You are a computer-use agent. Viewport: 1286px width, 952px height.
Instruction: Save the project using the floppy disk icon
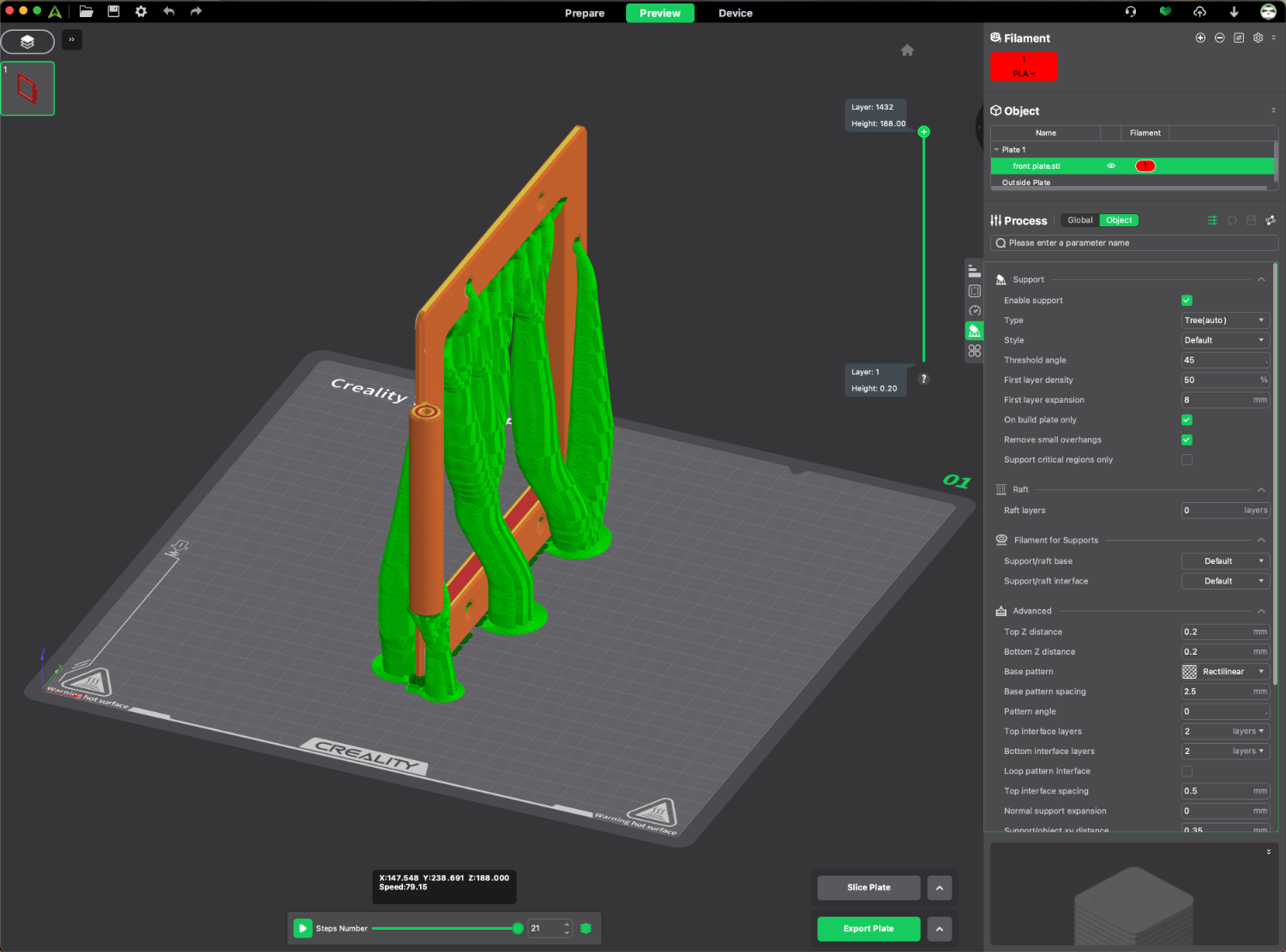[x=113, y=11]
